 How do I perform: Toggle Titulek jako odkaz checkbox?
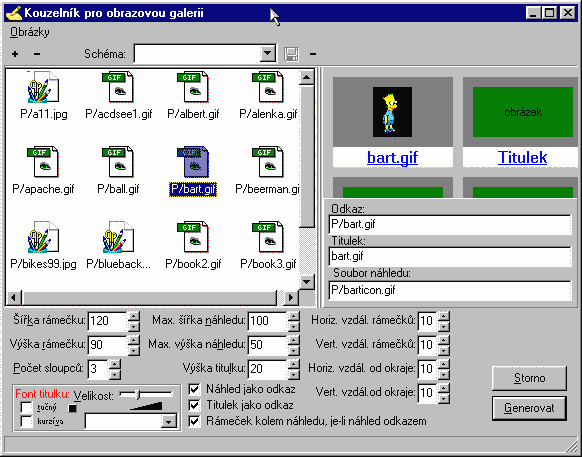coord(194,405)
